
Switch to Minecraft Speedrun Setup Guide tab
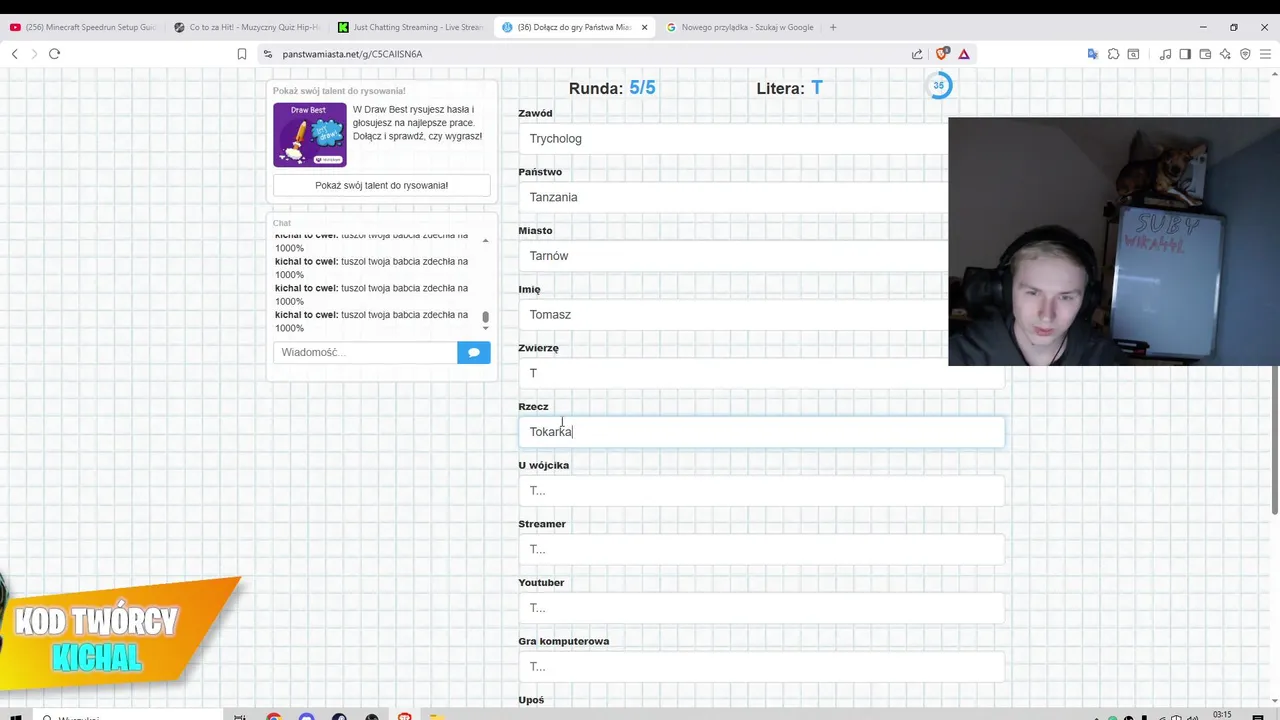point(84,27)
